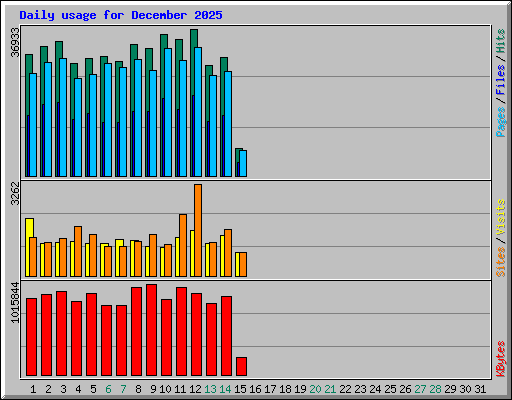This screenshot has height=400, width=512.
Task: Click day 20 weekend label
Action: [315, 389]
